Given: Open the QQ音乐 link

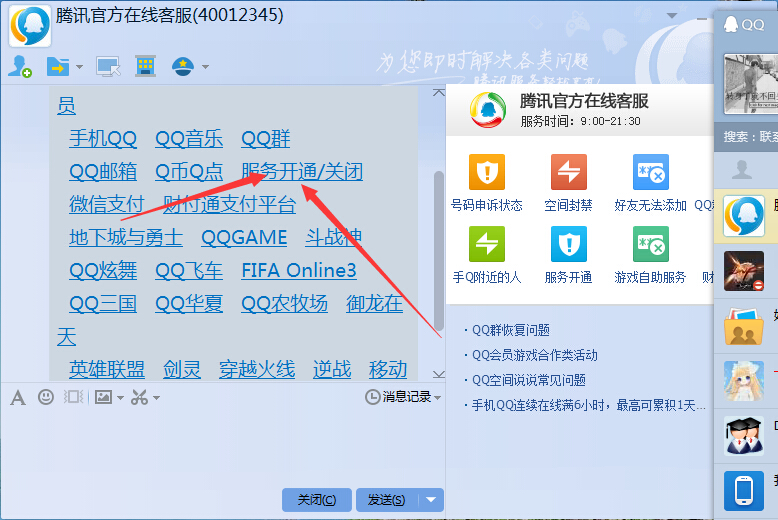Looking at the screenshot, I should coord(189,138).
